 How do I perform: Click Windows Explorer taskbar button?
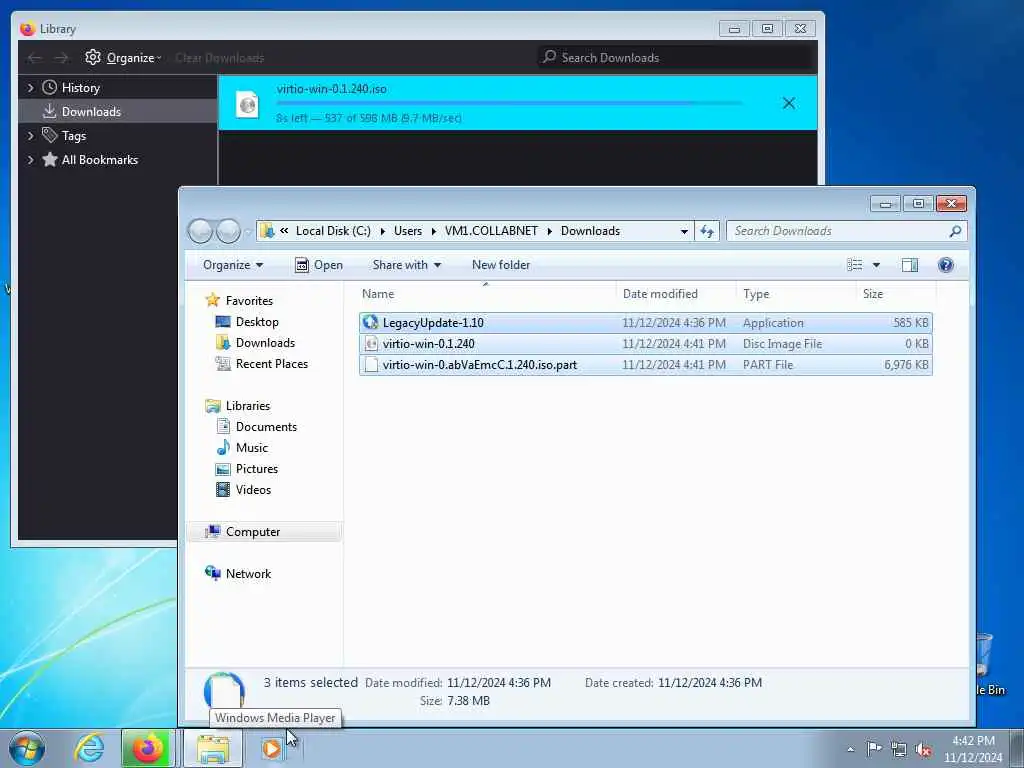coord(213,748)
